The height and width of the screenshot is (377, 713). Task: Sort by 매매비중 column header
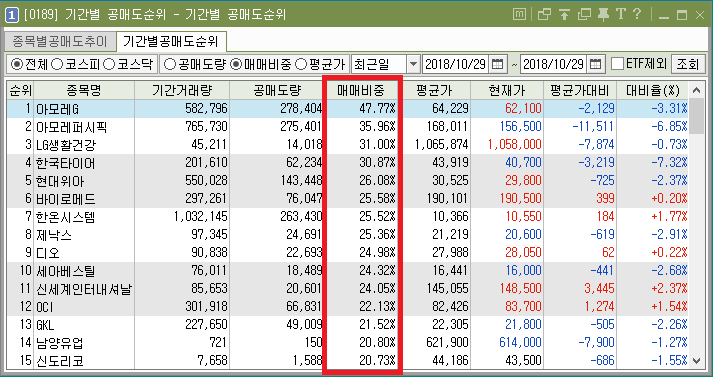pos(361,90)
